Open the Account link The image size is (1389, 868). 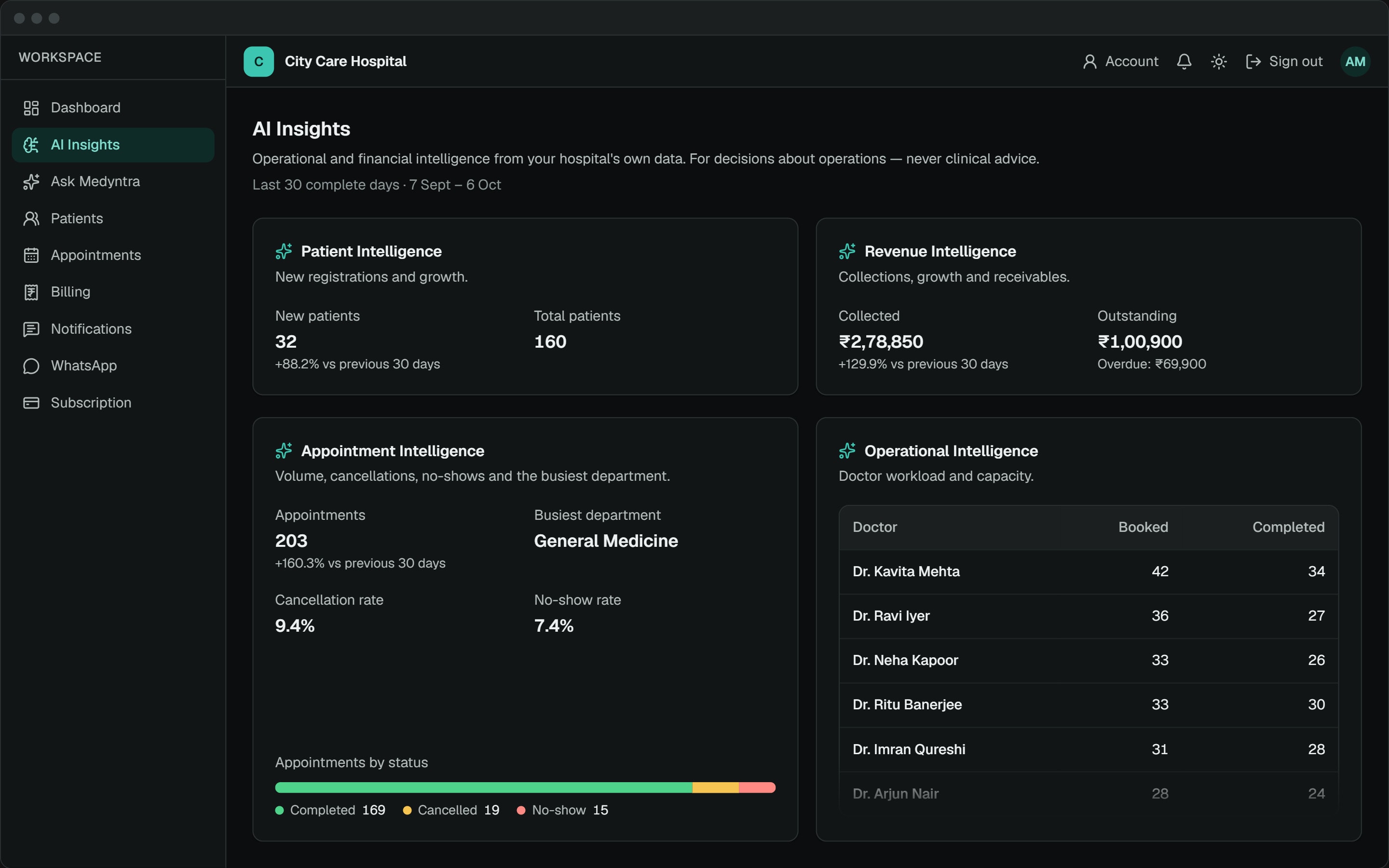tap(1120, 61)
